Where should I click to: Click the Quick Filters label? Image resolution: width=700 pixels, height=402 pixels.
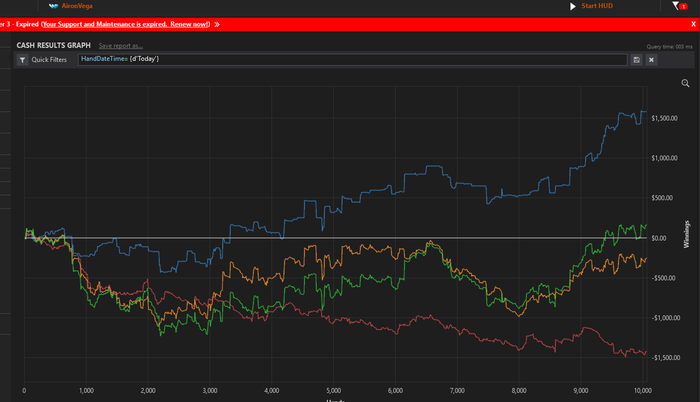pos(49,59)
